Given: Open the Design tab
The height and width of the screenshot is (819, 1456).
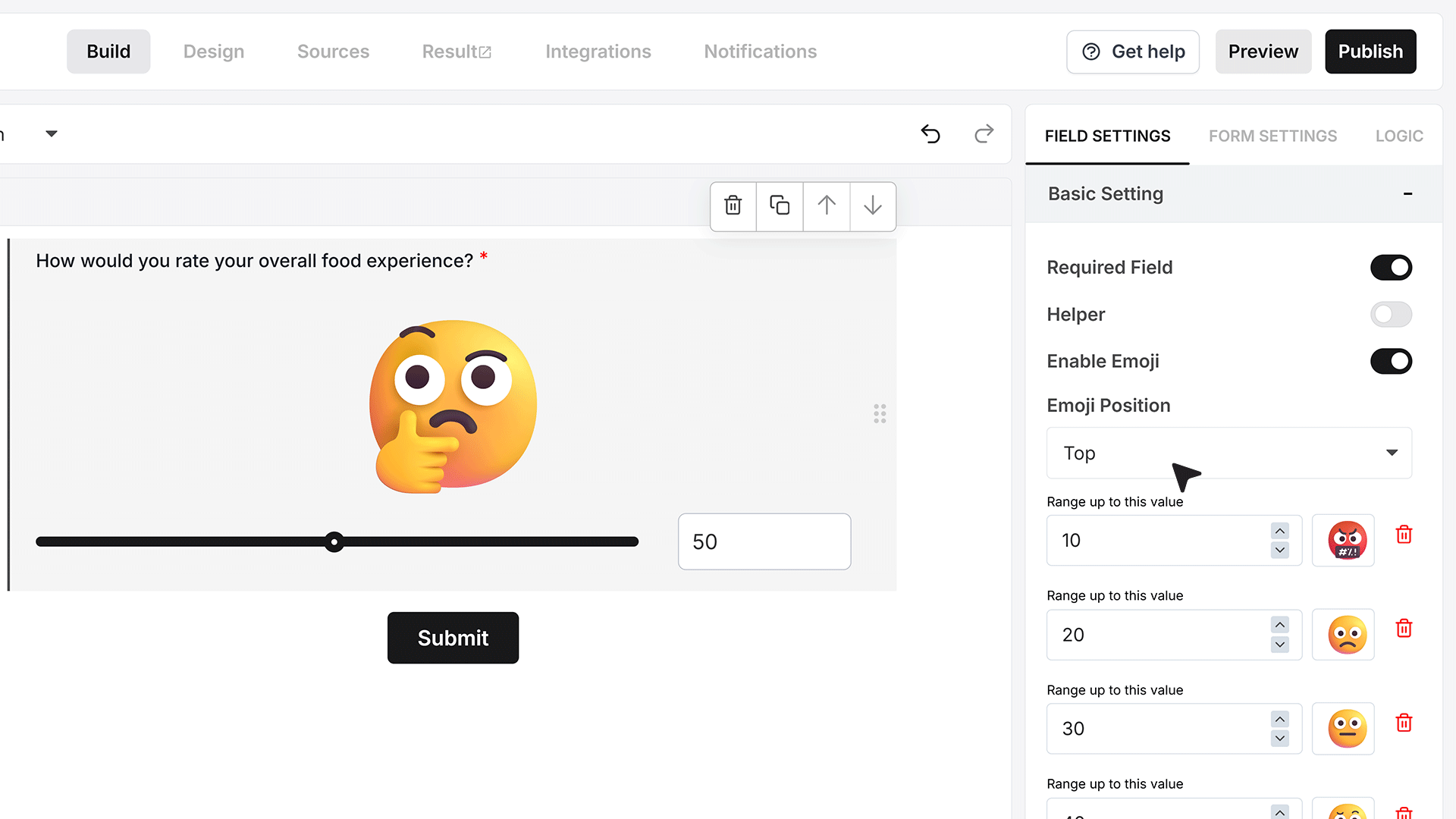Looking at the screenshot, I should 214,52.
